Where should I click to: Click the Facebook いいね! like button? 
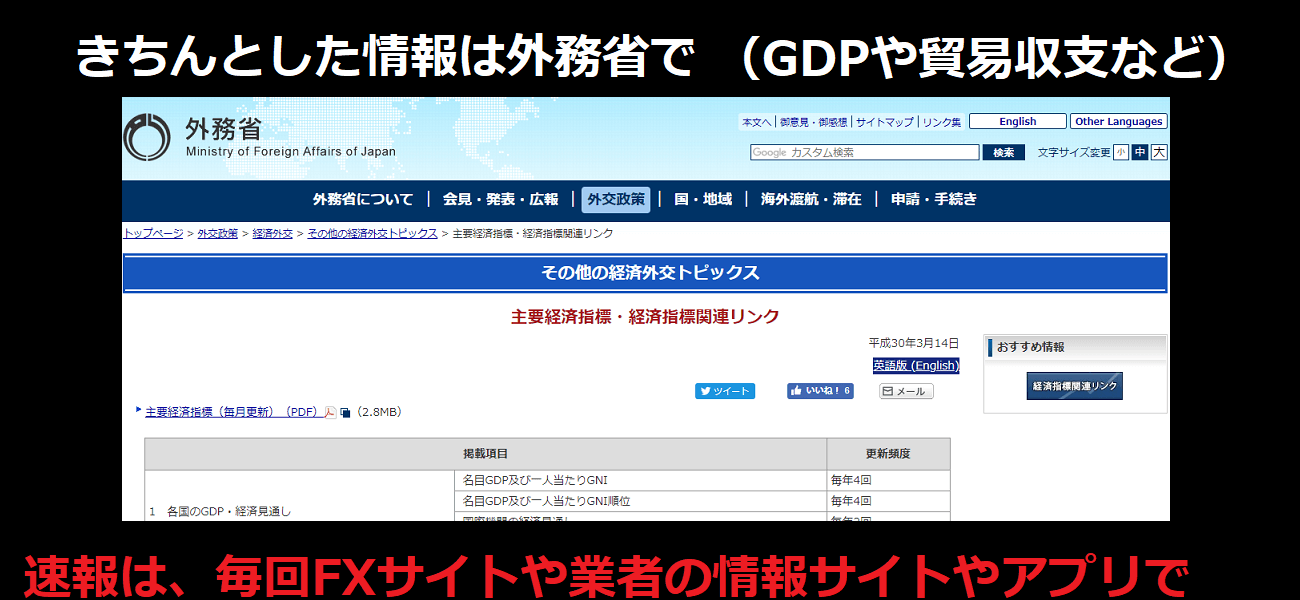(819, 391)
